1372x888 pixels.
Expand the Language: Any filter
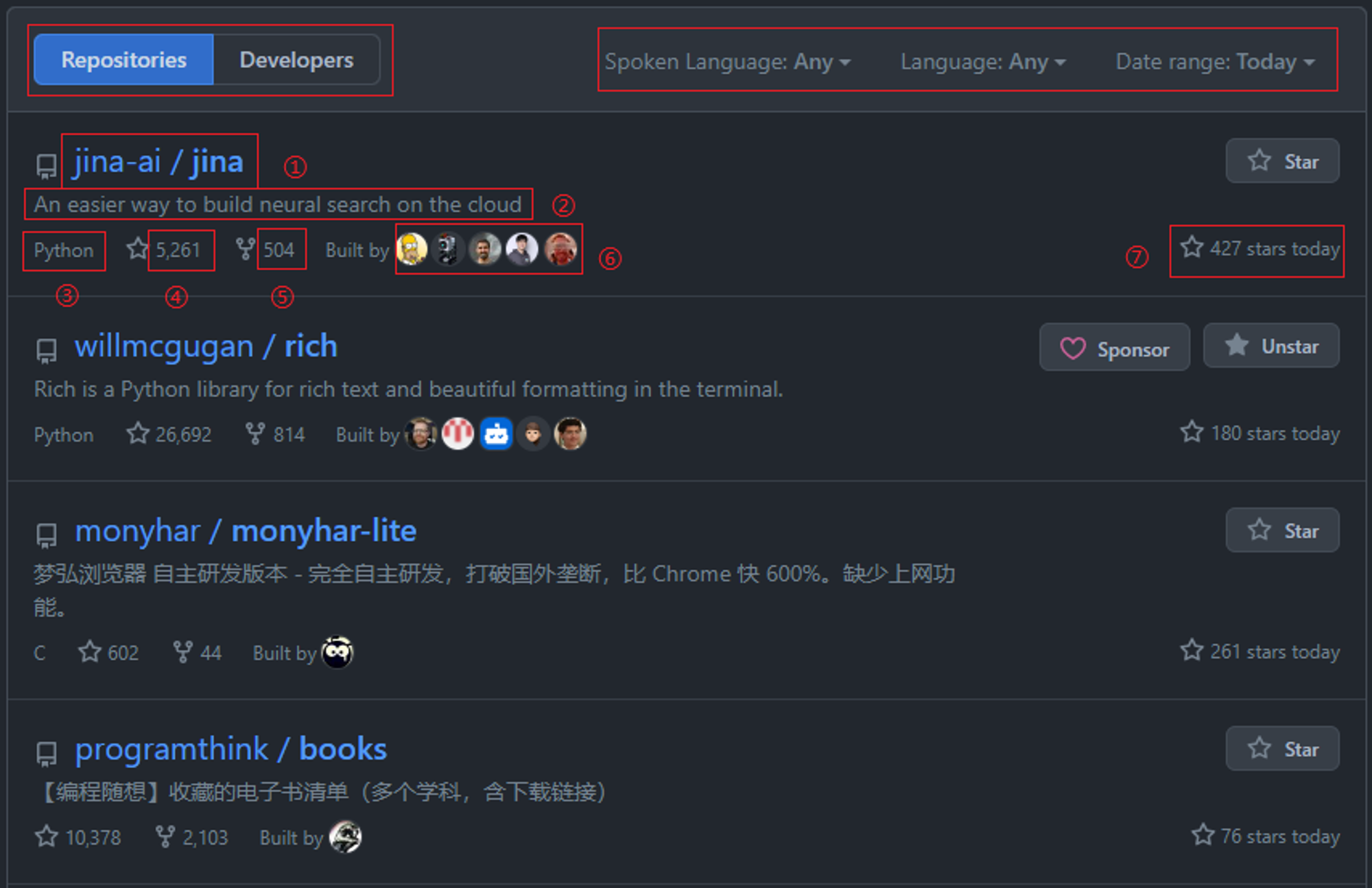983,62
